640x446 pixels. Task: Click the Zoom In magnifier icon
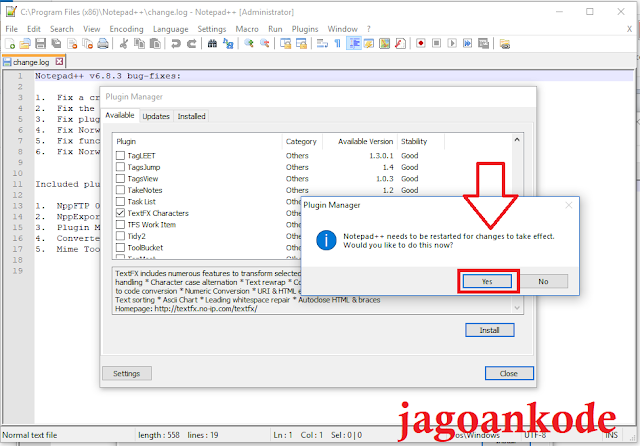249,44
